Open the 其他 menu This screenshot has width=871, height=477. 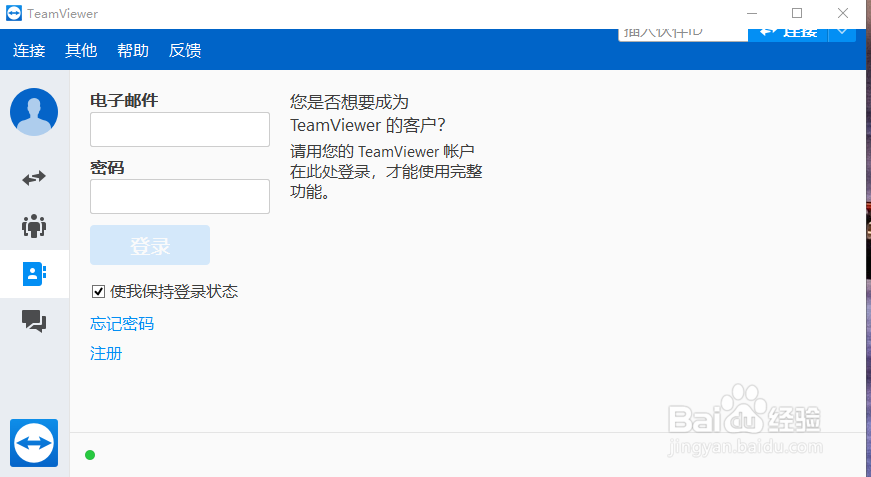81,51
